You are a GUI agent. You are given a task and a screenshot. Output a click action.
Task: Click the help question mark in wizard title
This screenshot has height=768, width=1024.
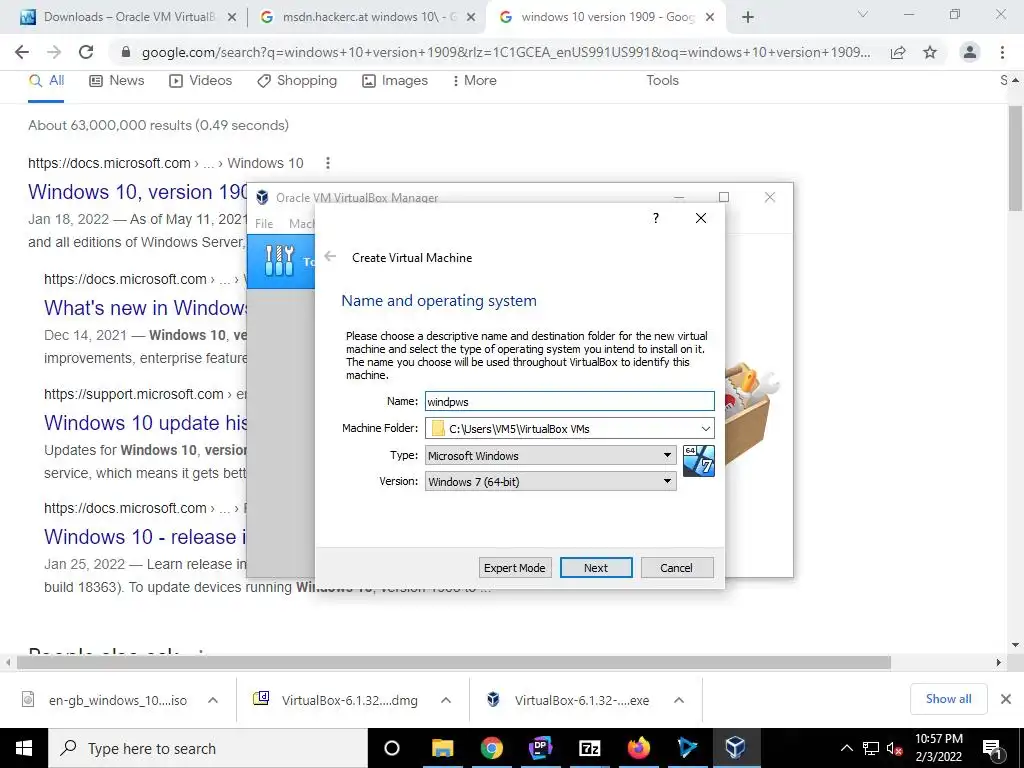[x=656, y=217]
